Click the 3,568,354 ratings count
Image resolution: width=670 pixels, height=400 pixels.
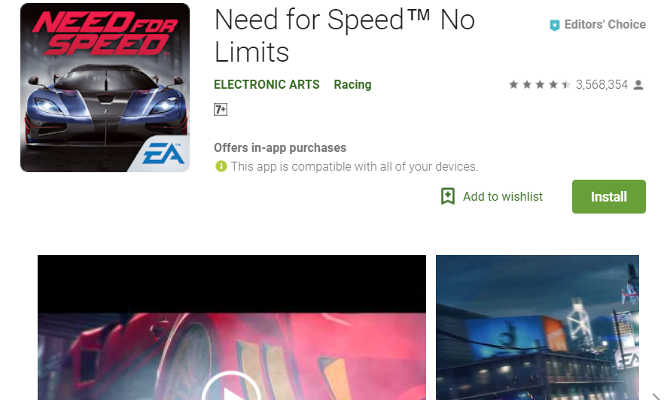(x=602, y=85)
